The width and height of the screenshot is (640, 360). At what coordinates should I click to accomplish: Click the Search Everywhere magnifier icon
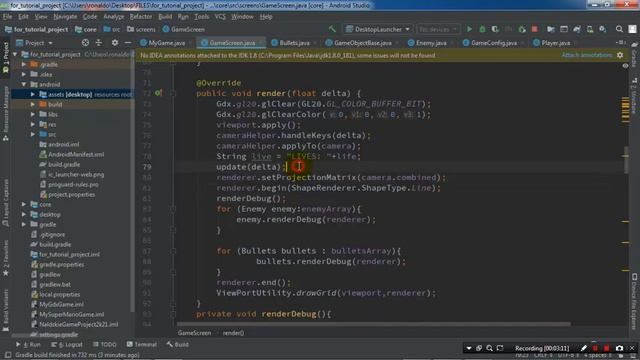619,29
